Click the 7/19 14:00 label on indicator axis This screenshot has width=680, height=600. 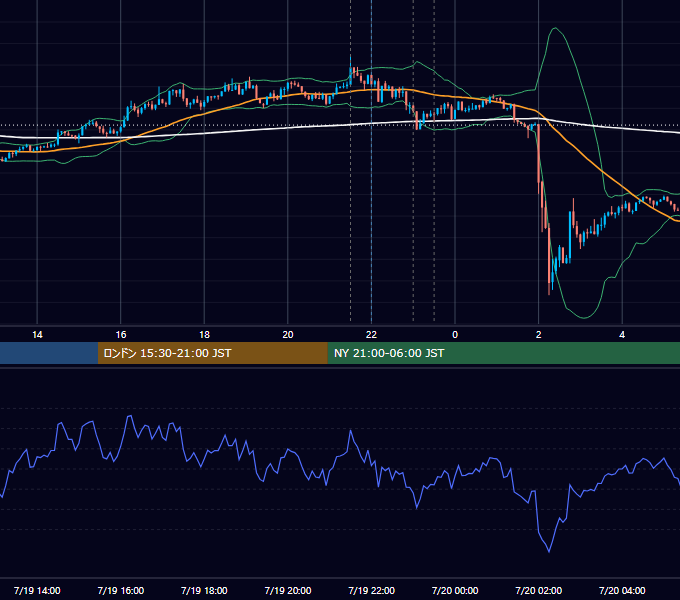pyautogui.click(x=37, y=590)
